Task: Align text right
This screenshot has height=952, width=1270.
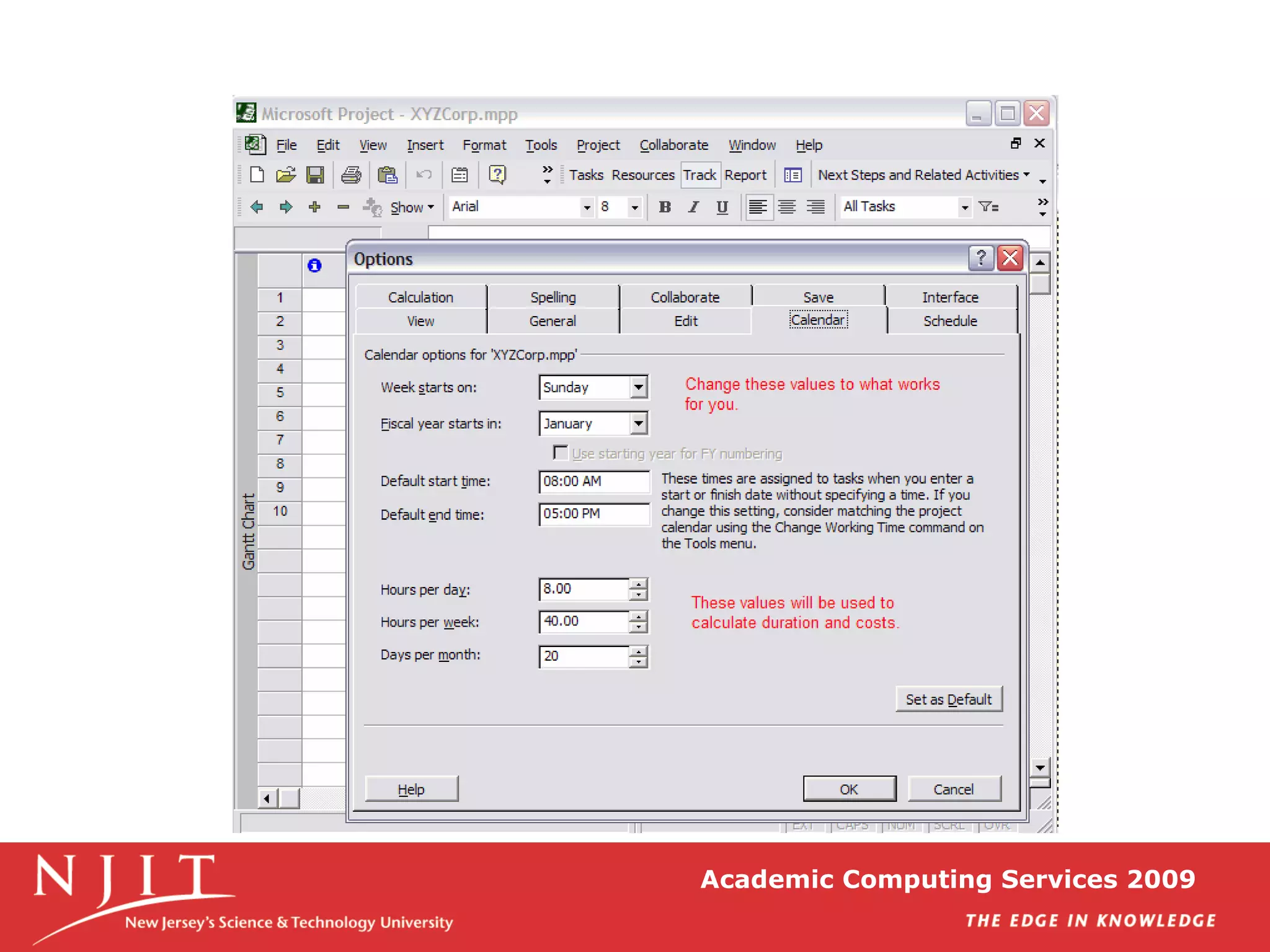Action: (x=815, y=207)
